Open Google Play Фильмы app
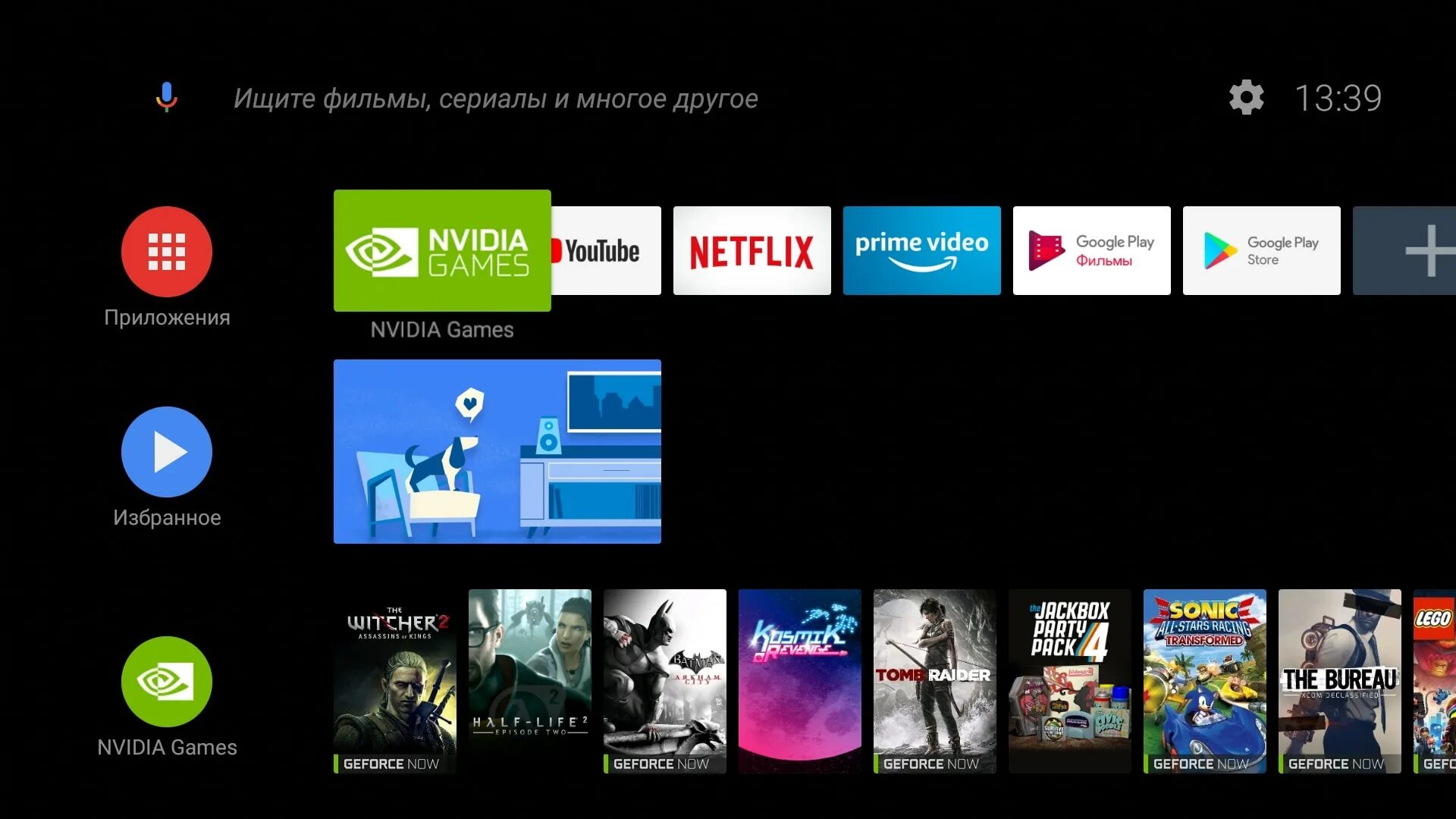Screen dimensions: 1456x819 1091,250
